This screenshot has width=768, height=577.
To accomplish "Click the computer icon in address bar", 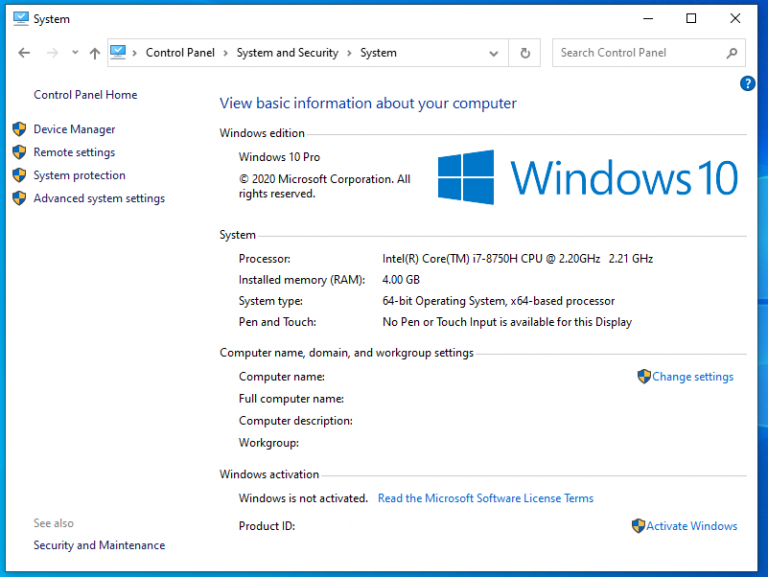I will pyautogui.click(x=118, y=52).
